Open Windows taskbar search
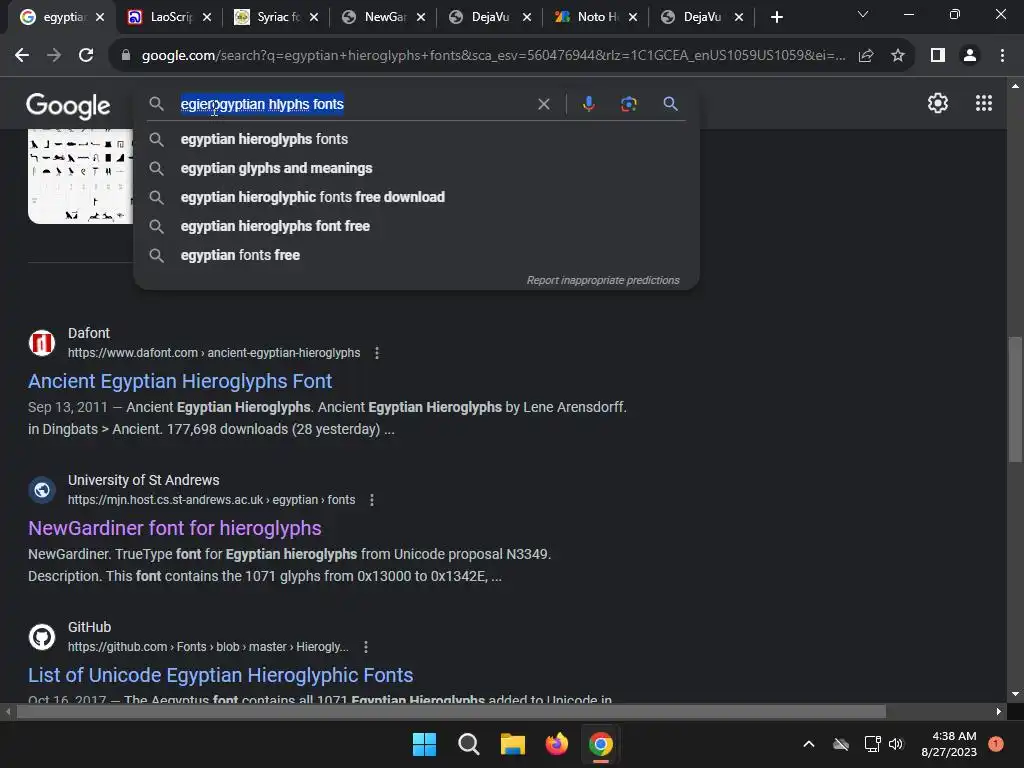This screenshot has width=1024, height=768. pos(468,744)
